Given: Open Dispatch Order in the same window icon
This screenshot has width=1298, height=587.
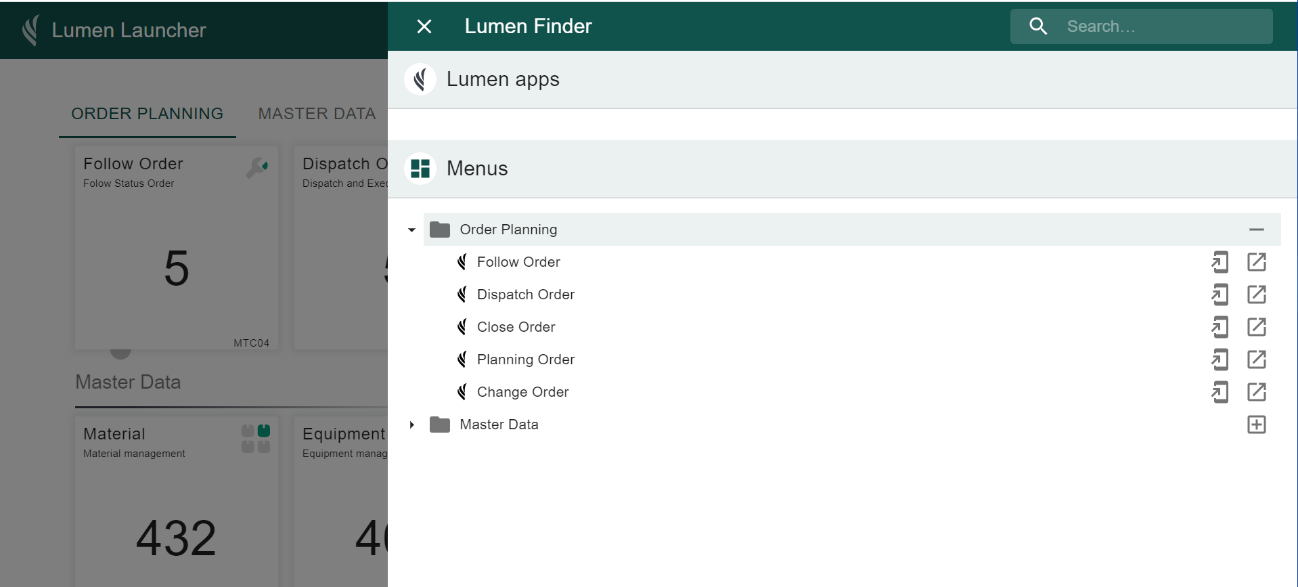Looking at the screenshot, I should pyautogui.click(x=1219, y=295).
